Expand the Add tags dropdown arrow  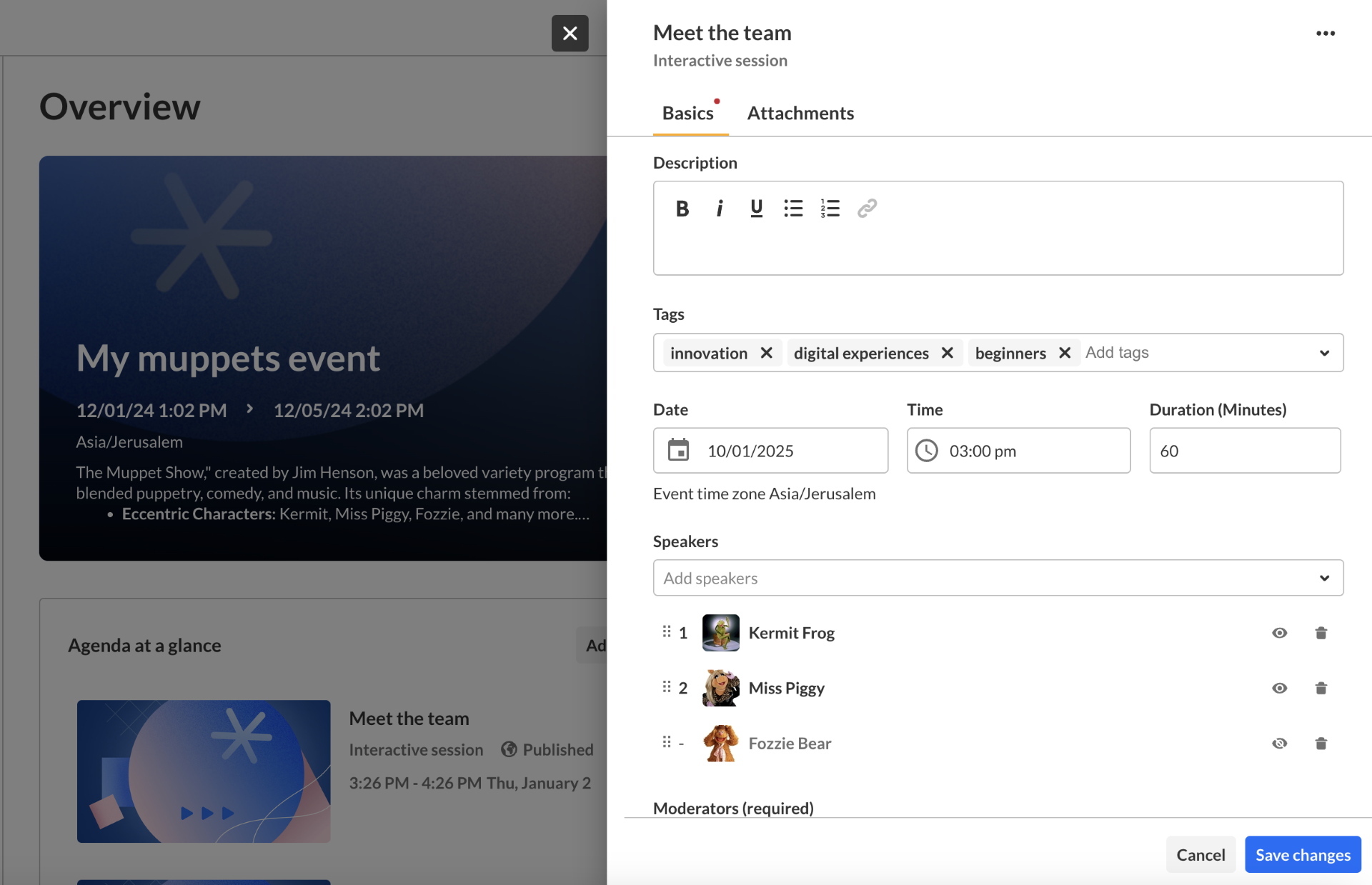click(x=1324, y=353)
